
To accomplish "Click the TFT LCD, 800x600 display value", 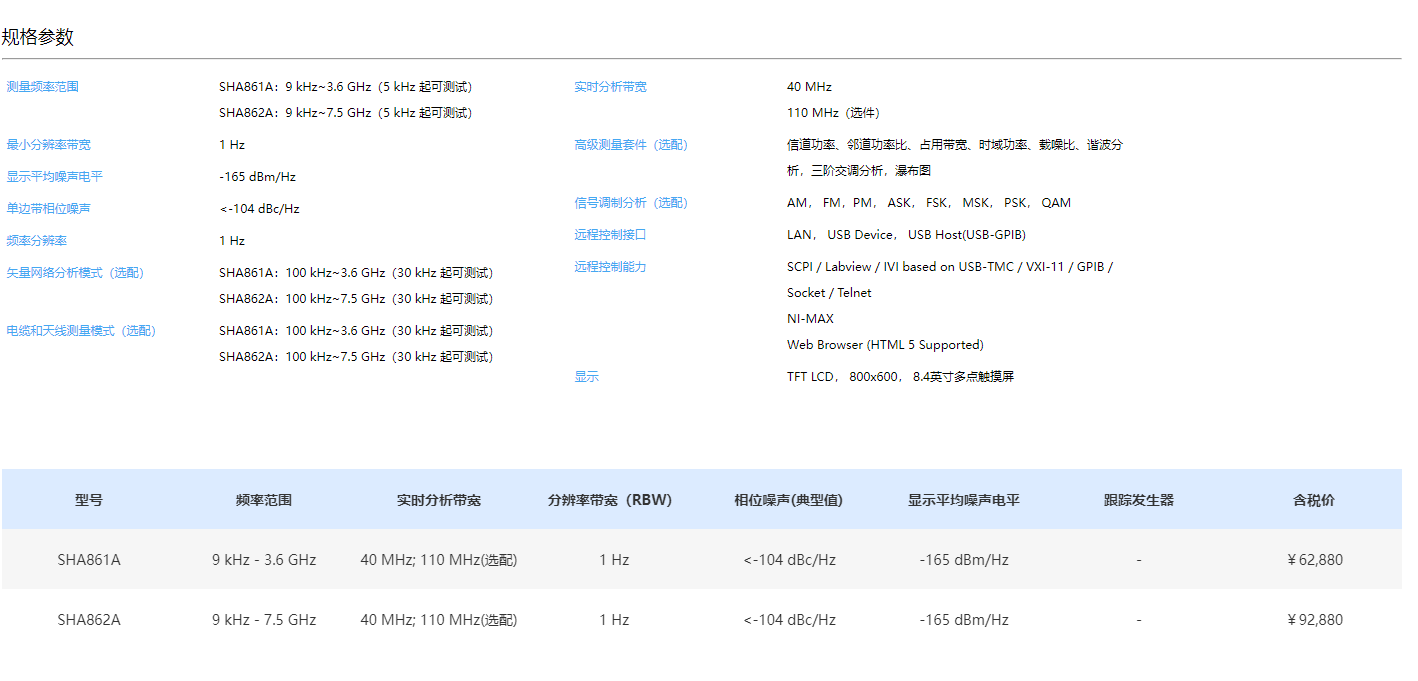I will pos(900,377).
